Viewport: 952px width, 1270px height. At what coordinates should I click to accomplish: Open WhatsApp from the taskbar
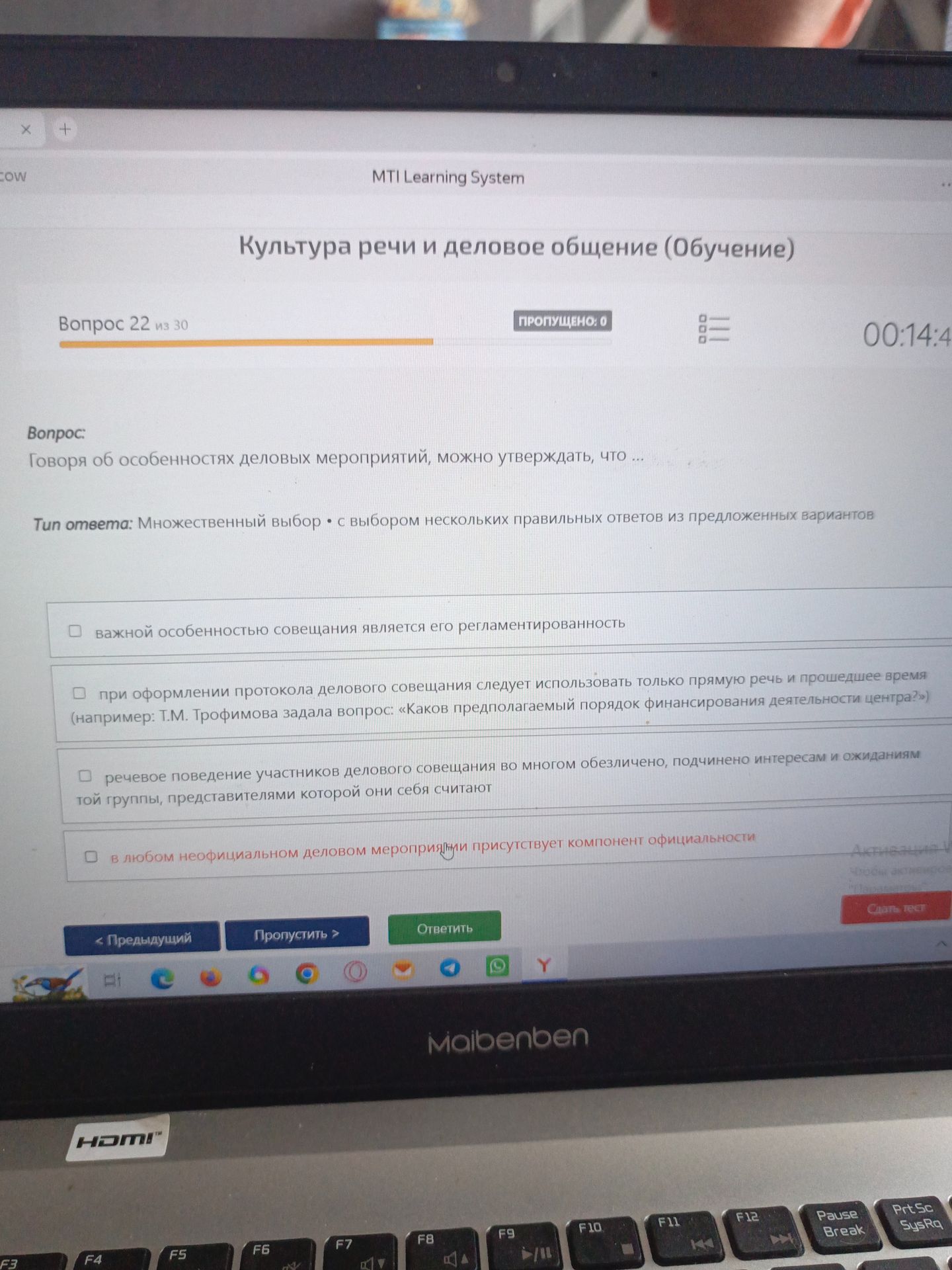[497, 966]
